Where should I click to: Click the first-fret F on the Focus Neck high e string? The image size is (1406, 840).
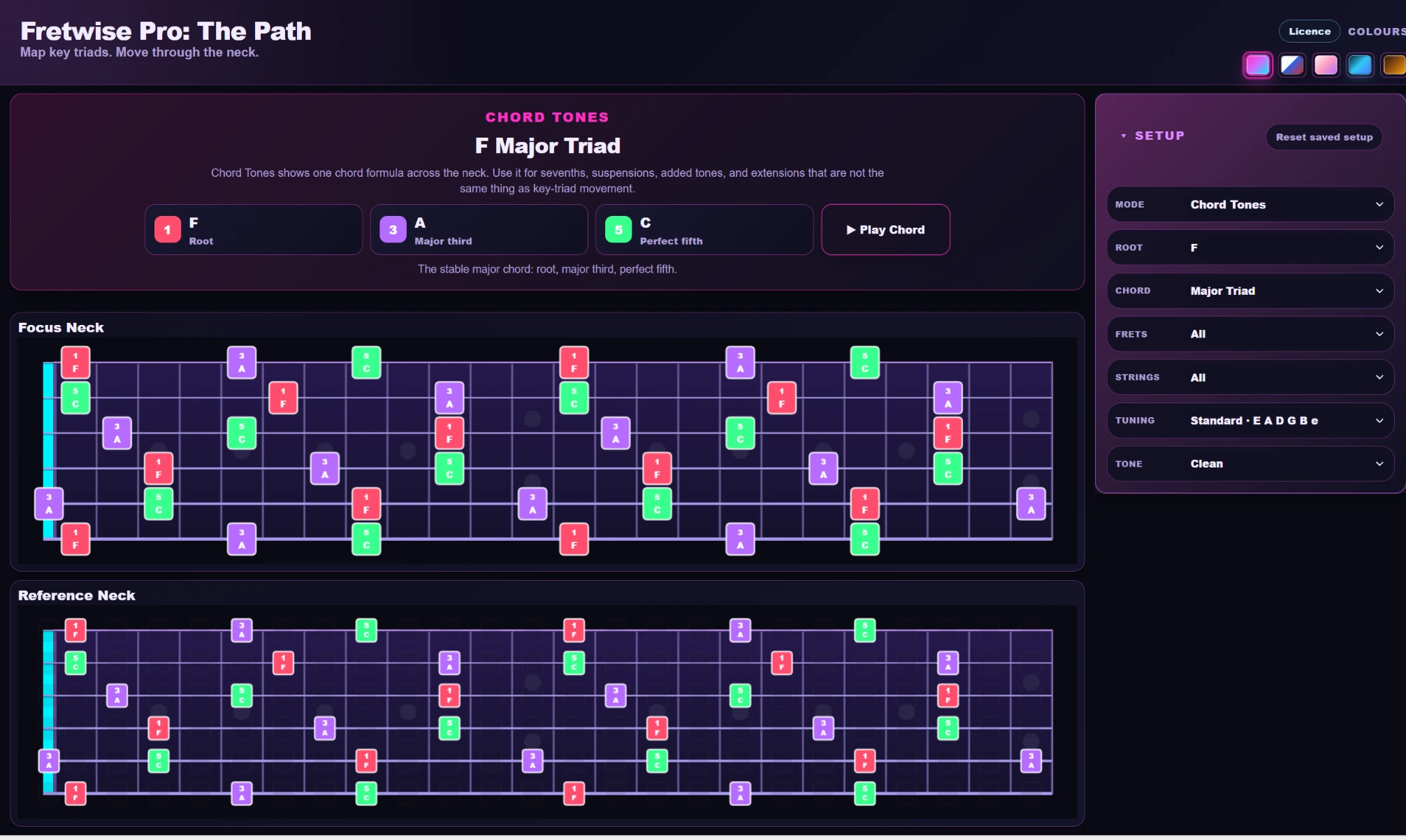(x=75, y=362)
